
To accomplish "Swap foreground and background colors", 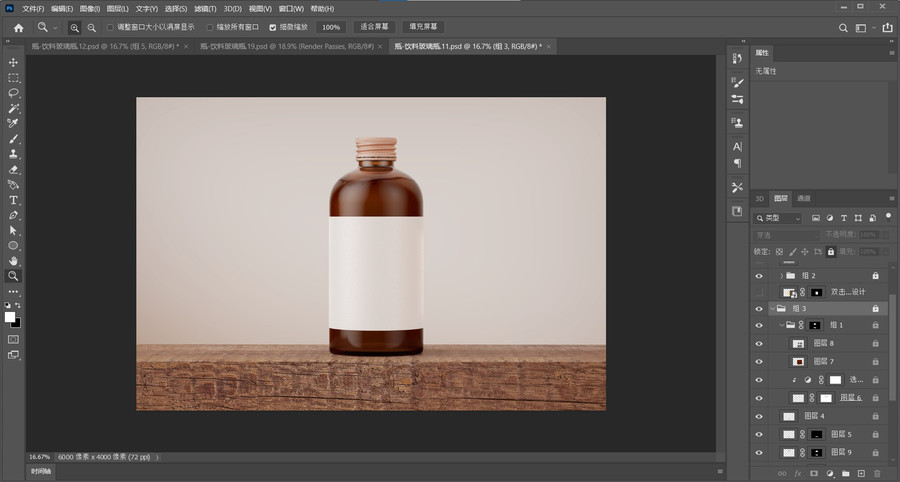I will 18,305.
